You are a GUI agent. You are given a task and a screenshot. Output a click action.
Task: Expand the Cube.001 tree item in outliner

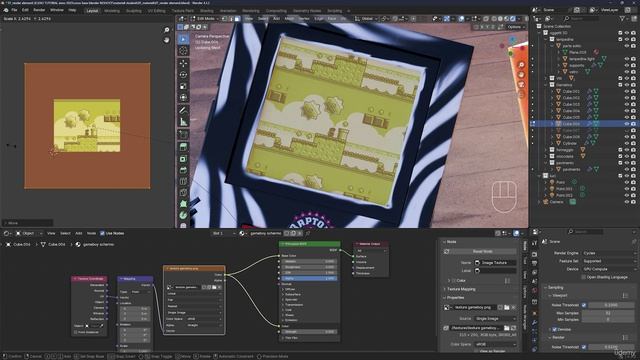tap(553, 91)
